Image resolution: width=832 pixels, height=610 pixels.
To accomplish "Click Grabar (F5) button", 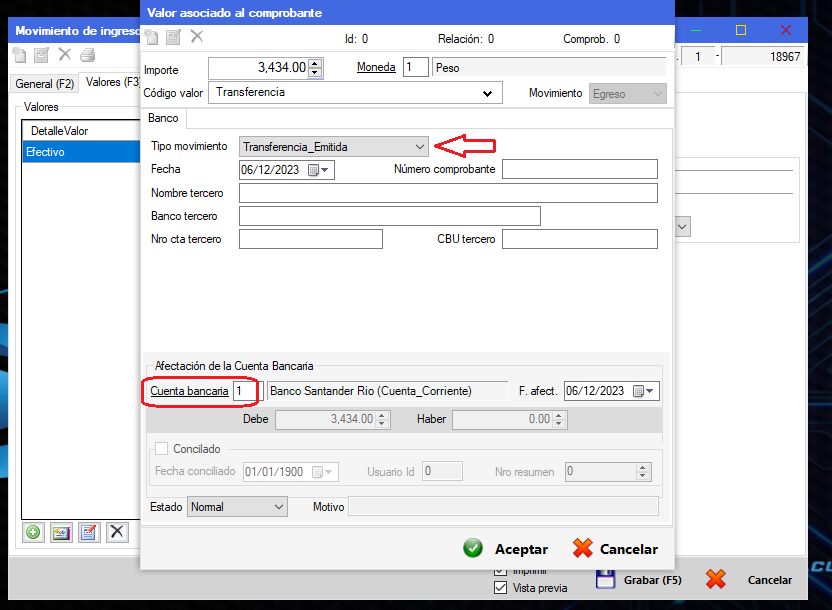I will [639, 580].
